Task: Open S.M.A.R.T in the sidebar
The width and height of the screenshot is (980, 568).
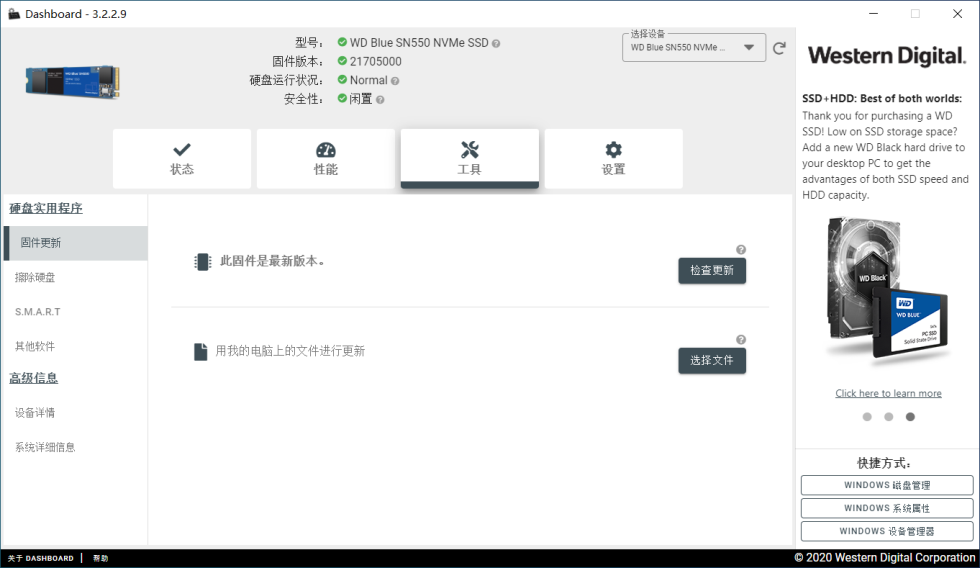Action: (38, 312)
